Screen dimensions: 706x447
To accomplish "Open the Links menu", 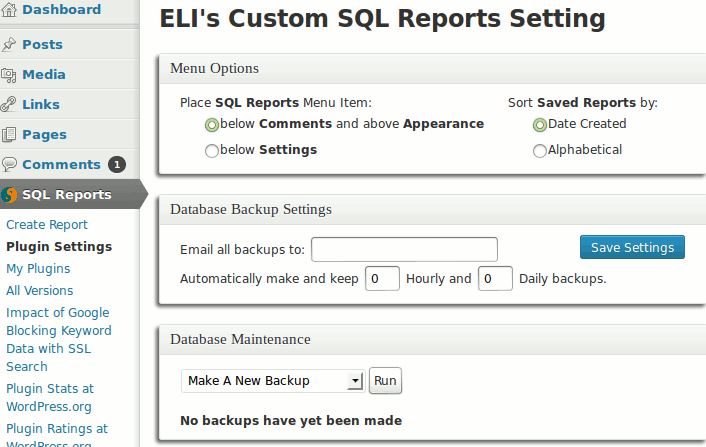I will pos(41,104).
